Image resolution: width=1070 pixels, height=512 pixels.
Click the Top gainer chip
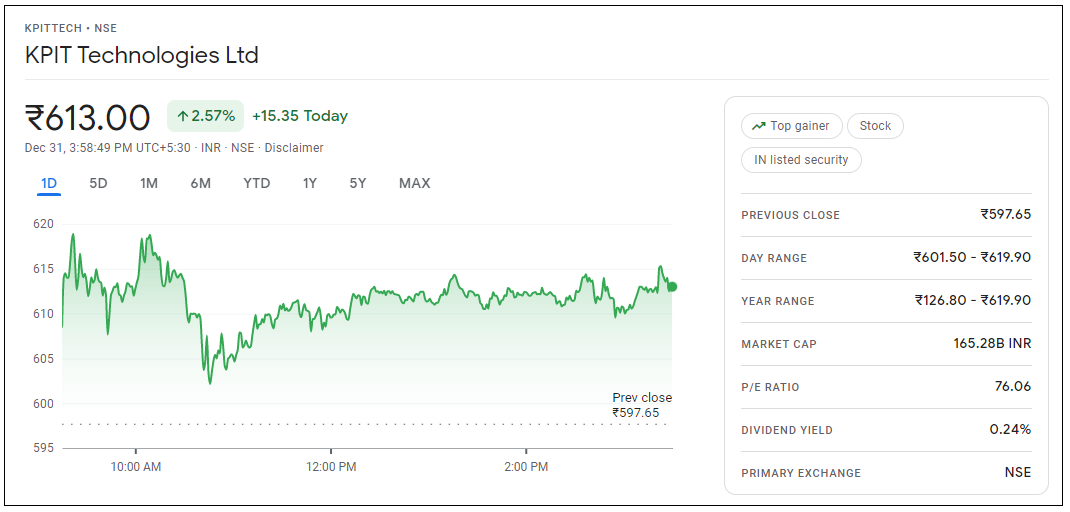pos(792,126)
